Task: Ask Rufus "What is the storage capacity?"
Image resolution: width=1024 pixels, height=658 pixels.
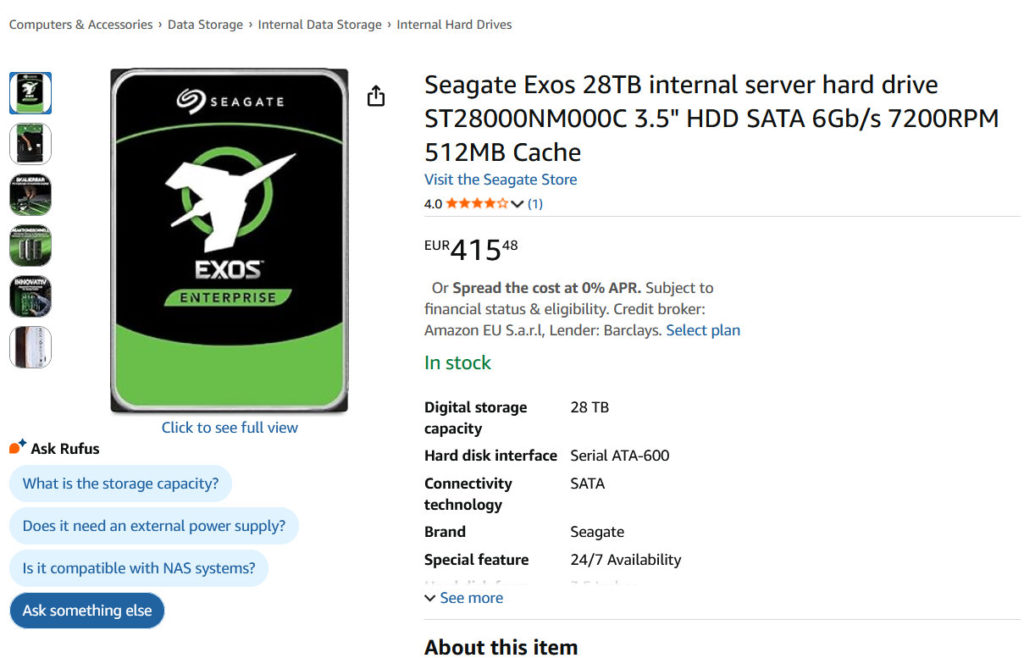Action: point(120,484)
